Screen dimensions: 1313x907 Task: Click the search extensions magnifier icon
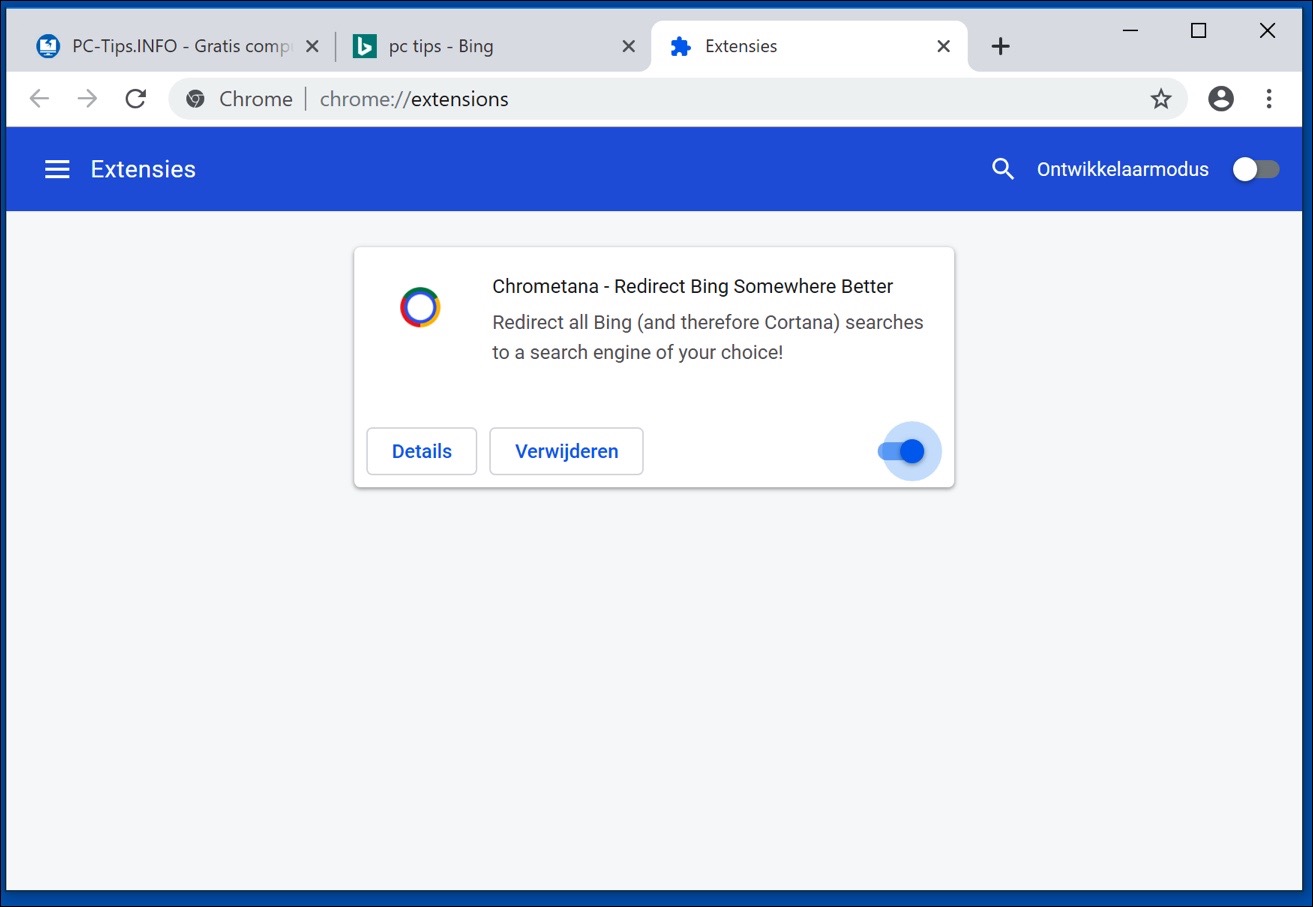pyautogui.click(x=1003, y=169)
